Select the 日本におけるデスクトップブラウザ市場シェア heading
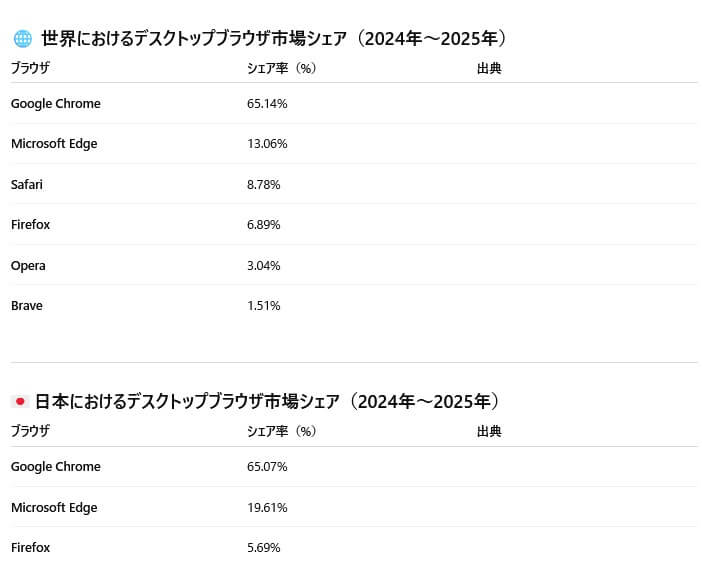702x573 pixels. click(267, 402)
